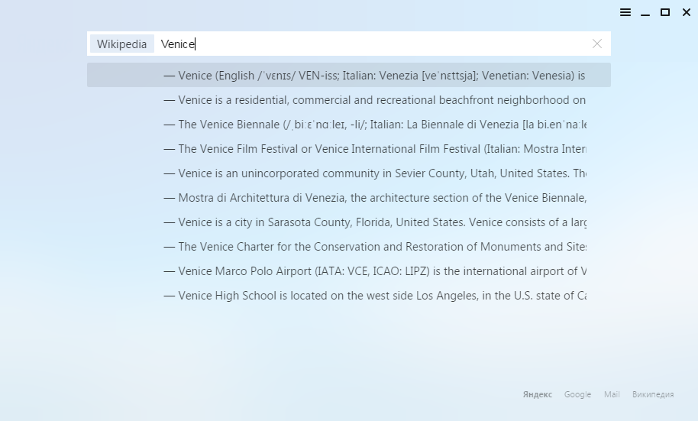This screenshot has height=421, width=698.
Task: Select the Venice High School result
Action: tap(349, 296)
